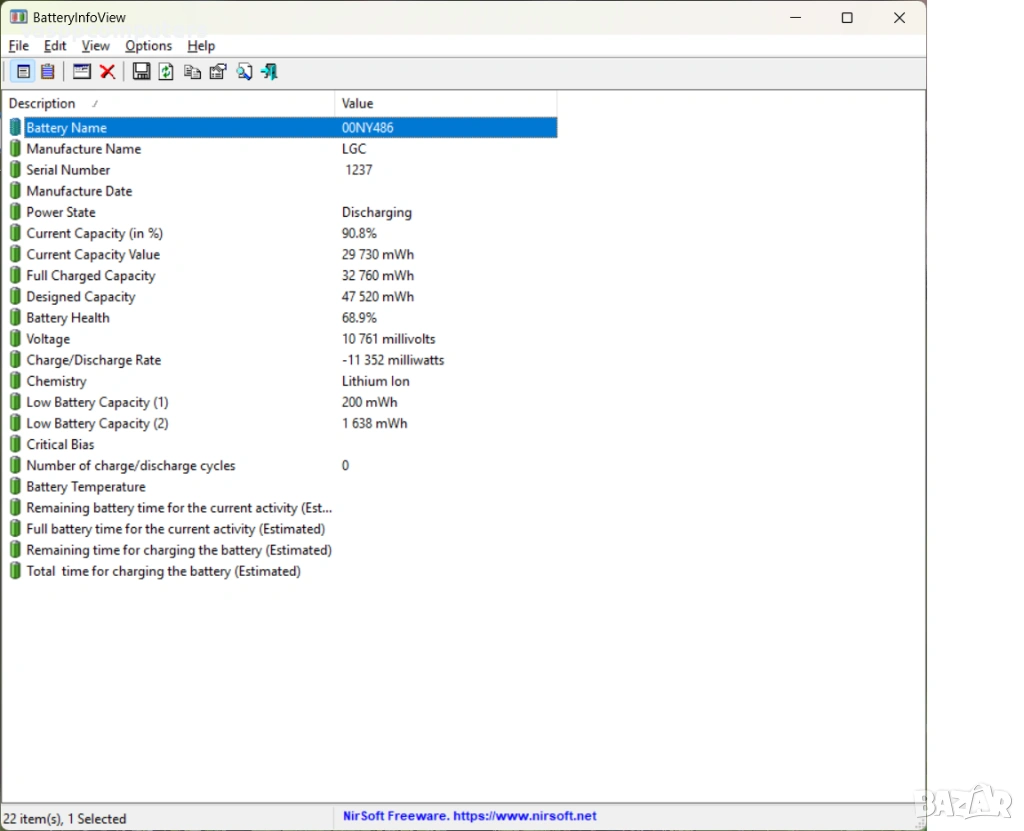
Task: Open the Options menu
Action: point(148,46)
